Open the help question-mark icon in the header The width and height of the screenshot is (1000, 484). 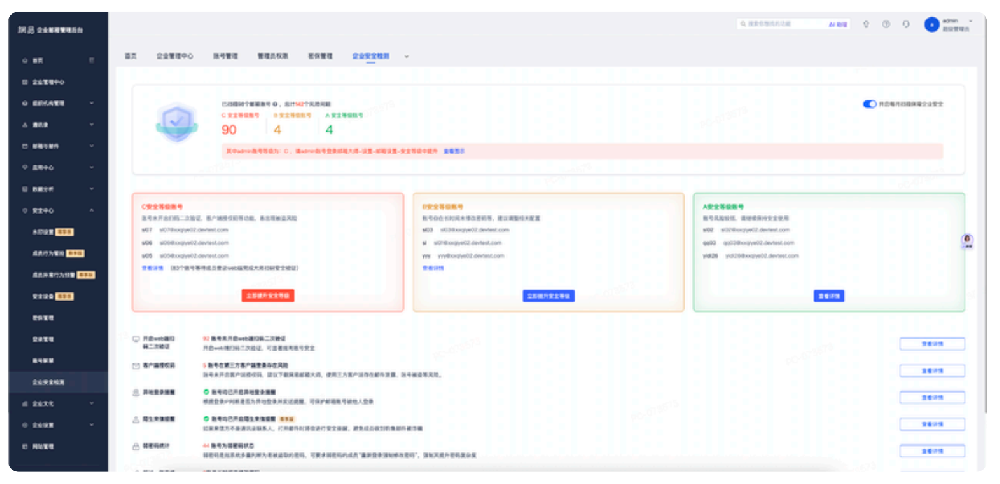click(x=886, y=24)
